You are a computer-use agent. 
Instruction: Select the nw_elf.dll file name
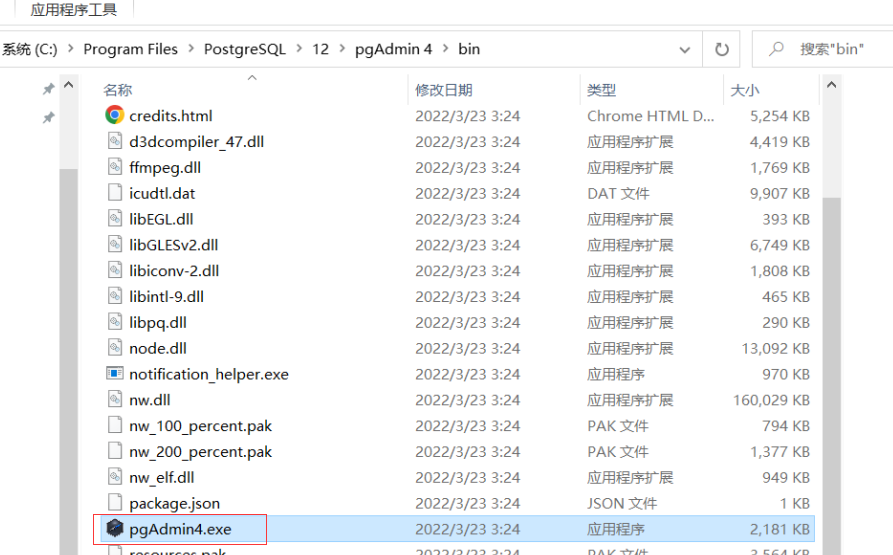coord(162,477)
